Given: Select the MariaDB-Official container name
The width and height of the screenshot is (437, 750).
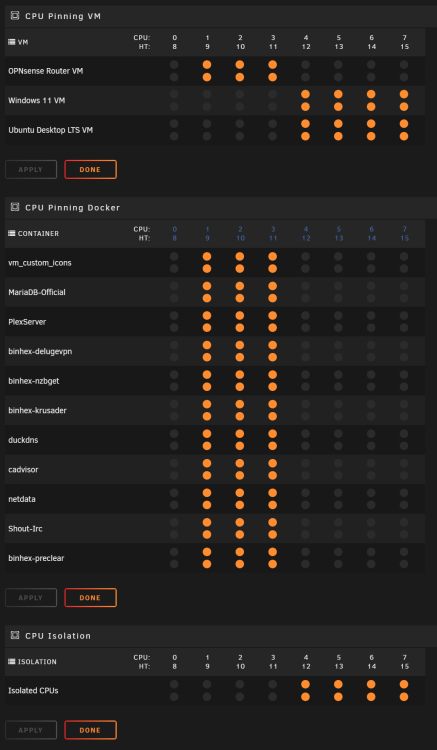Looking at the screenshot, I should tap(37, 292).
